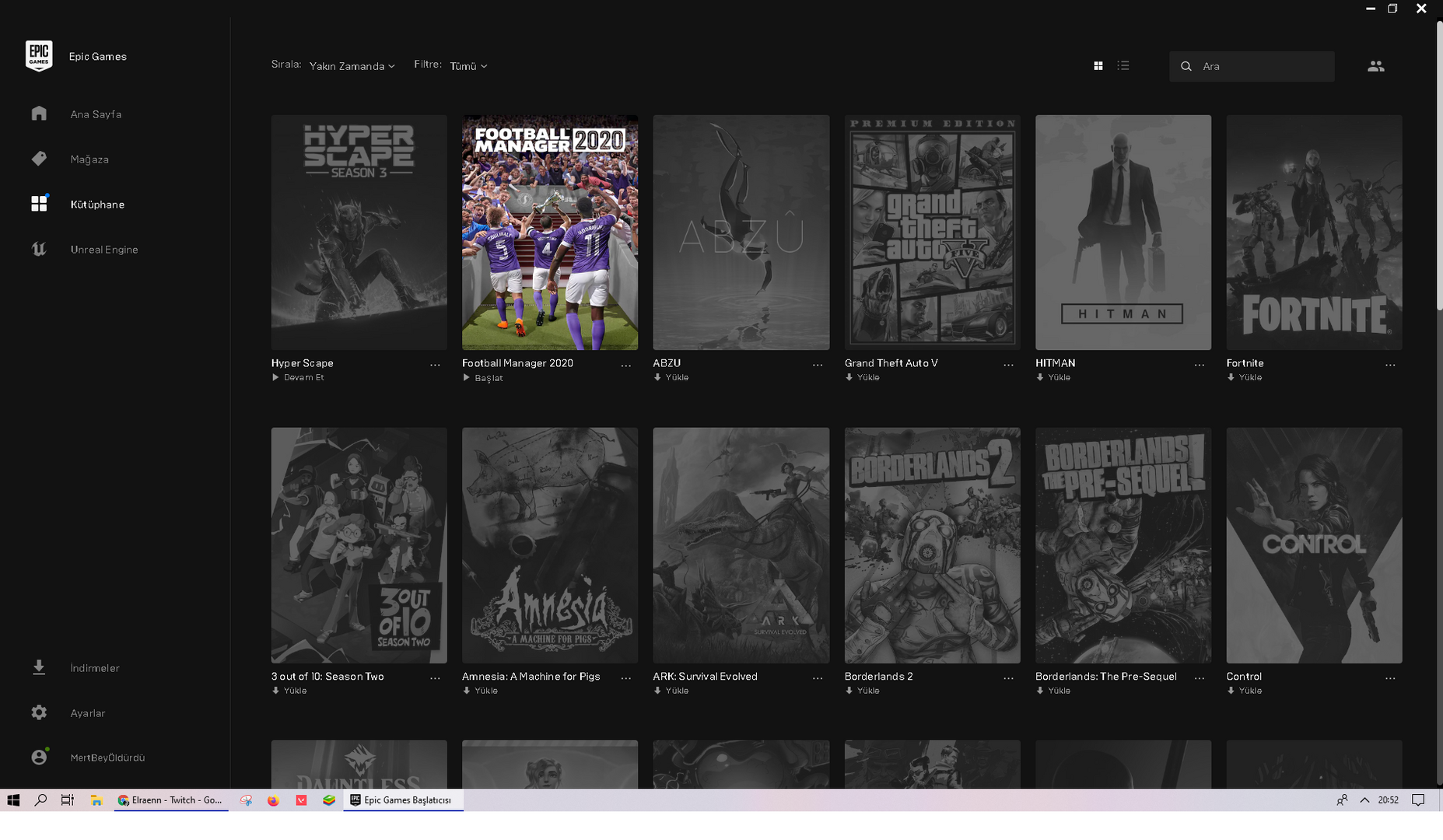Screen dimensions: 1443x840
Task: Click Yükle under HITMAN
Action: [x=1053, y=377]
